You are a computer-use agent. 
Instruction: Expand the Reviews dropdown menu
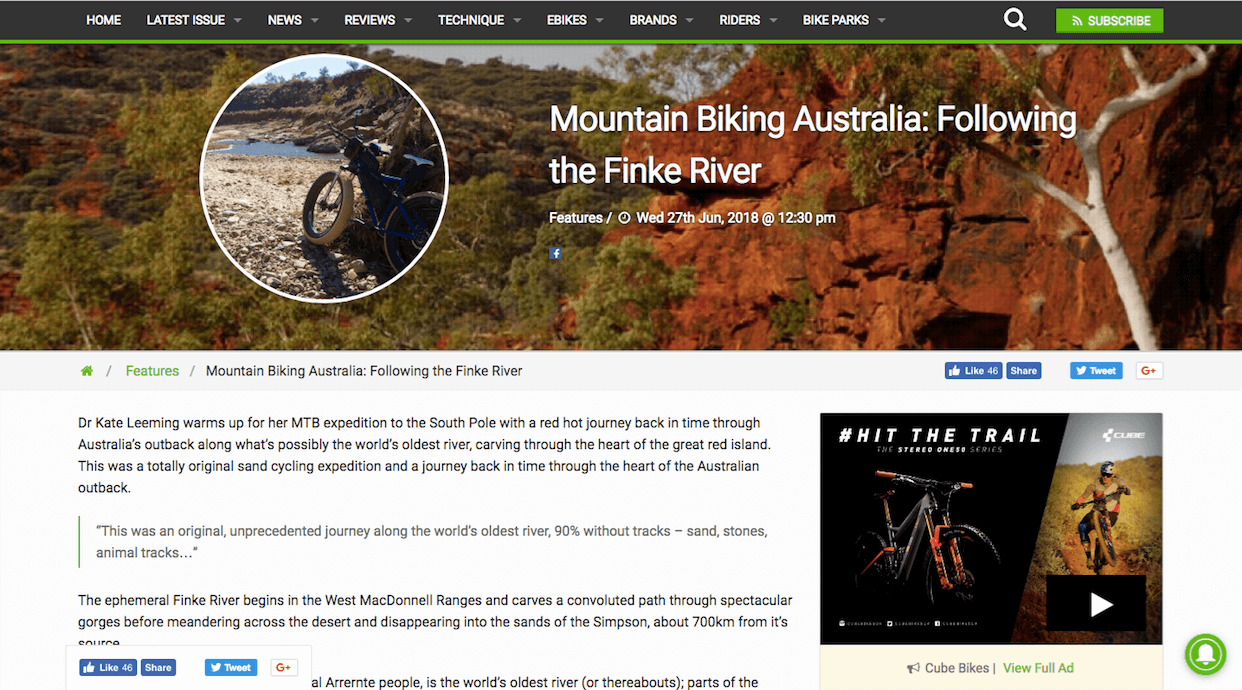tap(377, 20)
